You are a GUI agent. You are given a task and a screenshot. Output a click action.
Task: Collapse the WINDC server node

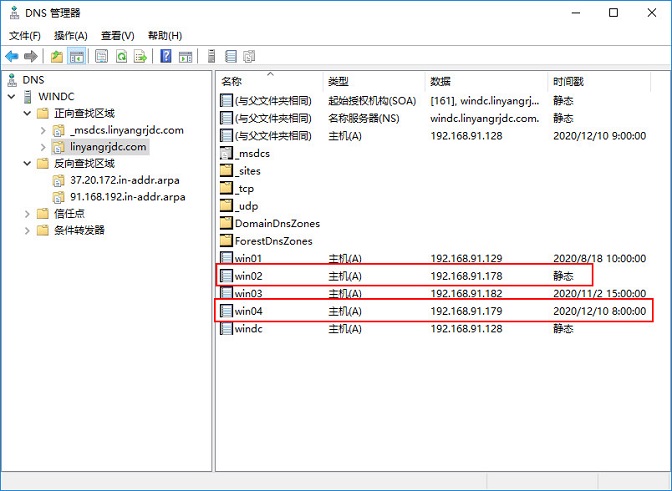[x=12, y=96]
